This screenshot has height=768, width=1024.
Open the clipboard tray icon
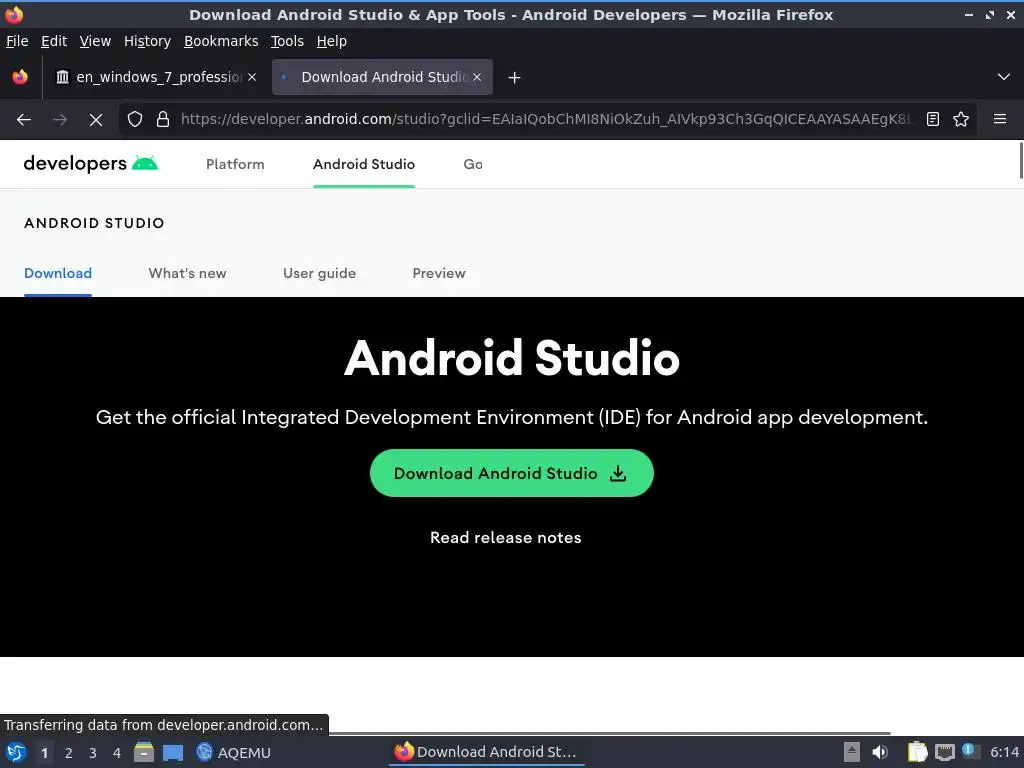click(x=917, y=752)
